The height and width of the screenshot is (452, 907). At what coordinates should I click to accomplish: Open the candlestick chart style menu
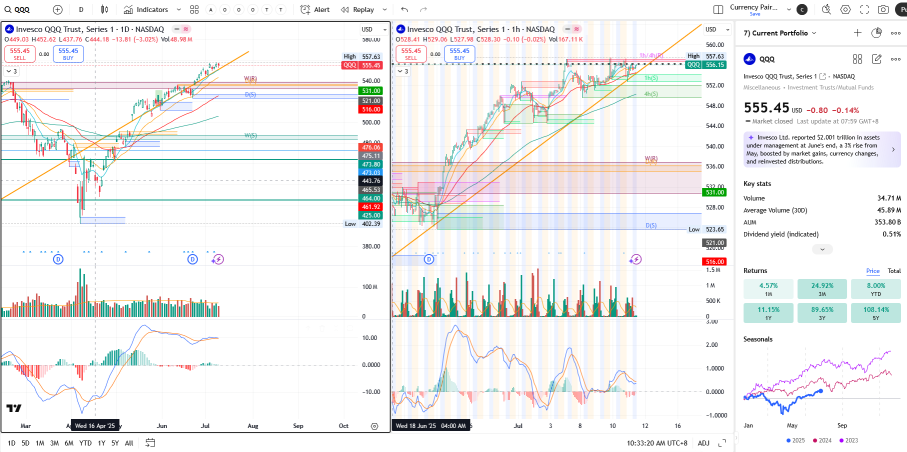[104, 10]
